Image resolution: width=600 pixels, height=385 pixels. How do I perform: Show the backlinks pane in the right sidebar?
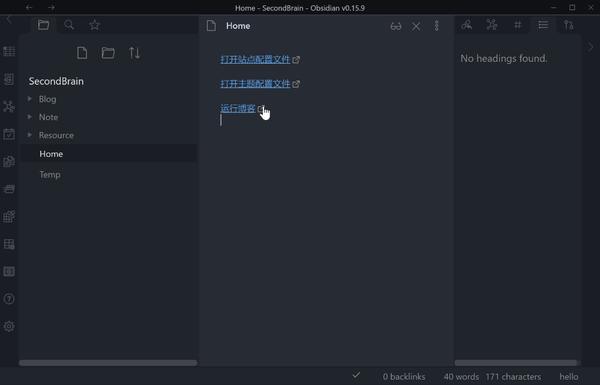pos(466,25)
